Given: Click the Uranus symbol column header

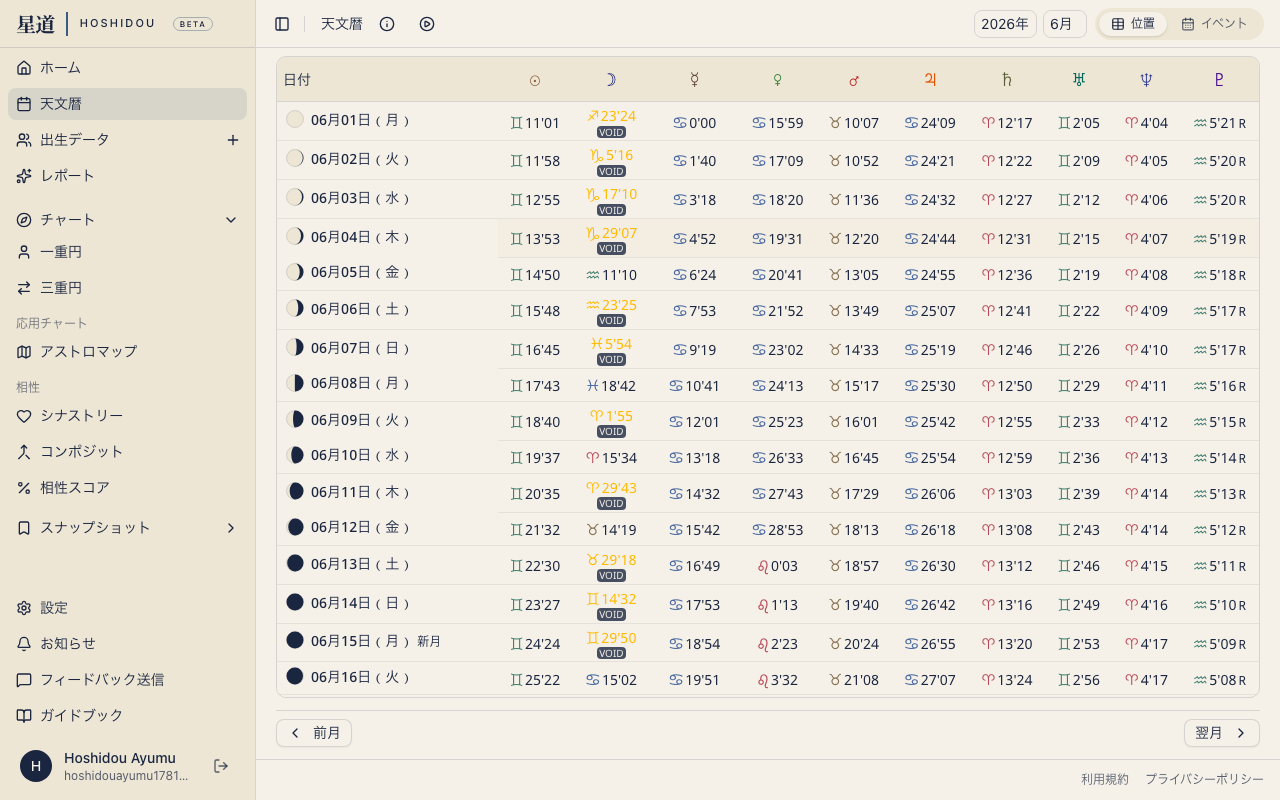Looking at the screenshot, I should coord(1079,80).
